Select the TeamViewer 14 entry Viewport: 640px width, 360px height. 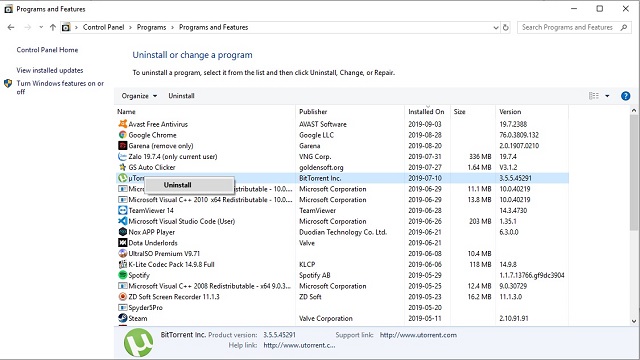click(341, 210)
